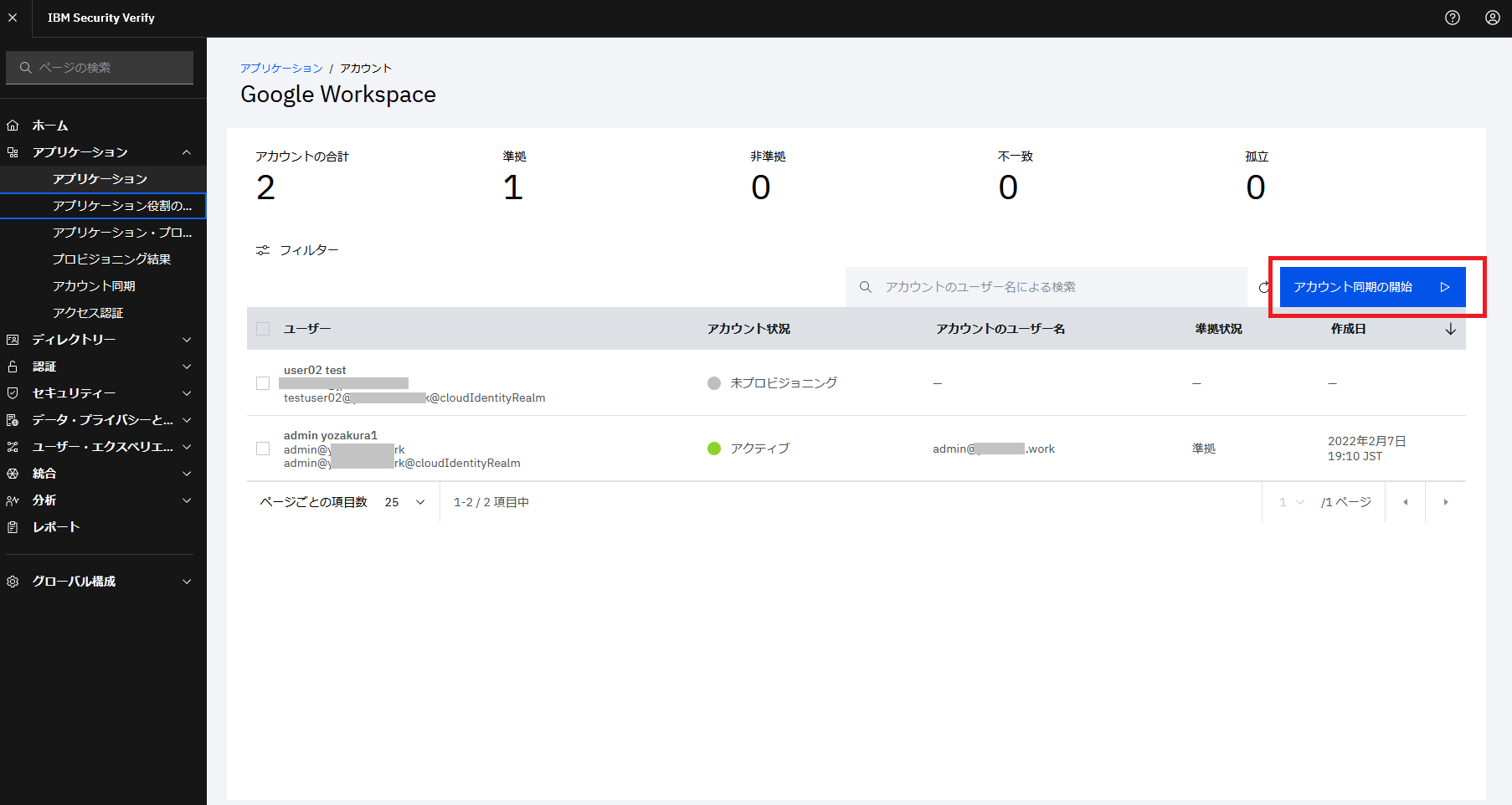The width and height of the screenshot is (1512, 805).
Task: Expand the グローバル構成 section chevron
Action: (187, 582)
